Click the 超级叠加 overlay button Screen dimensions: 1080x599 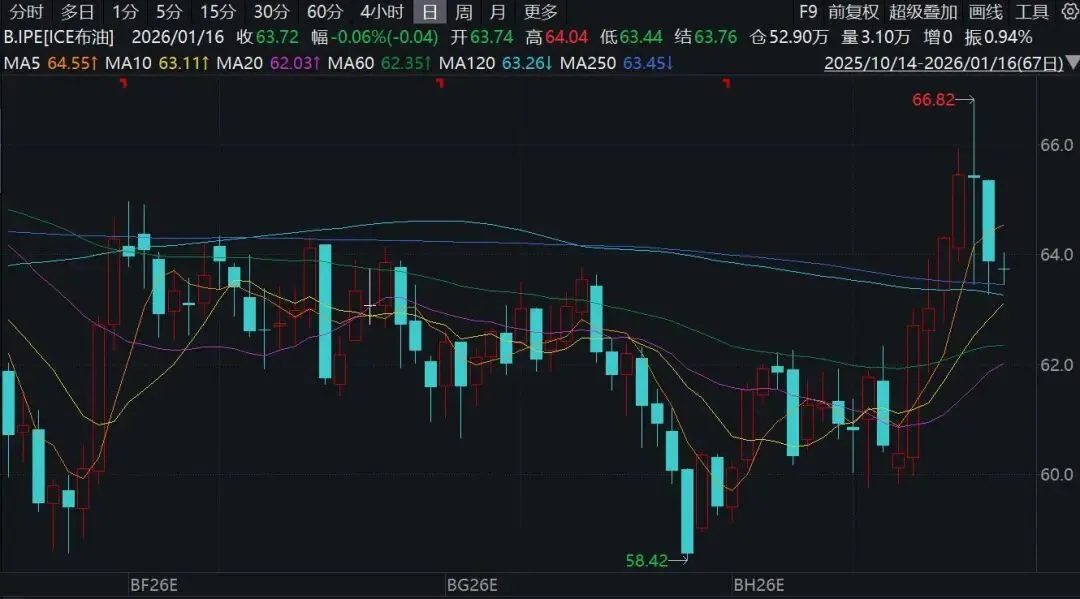click(x=923, y=12)
